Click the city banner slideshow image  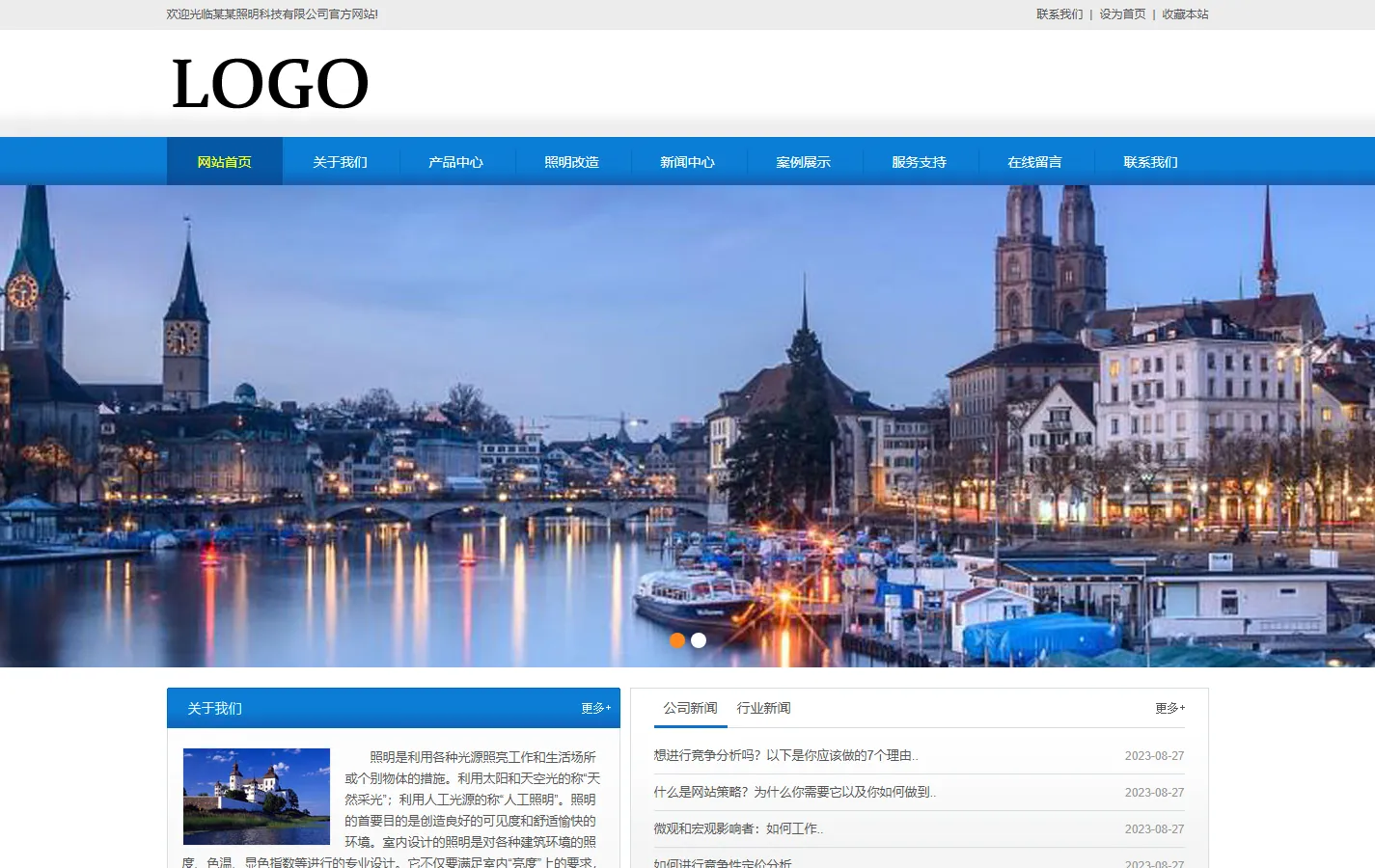687,426
